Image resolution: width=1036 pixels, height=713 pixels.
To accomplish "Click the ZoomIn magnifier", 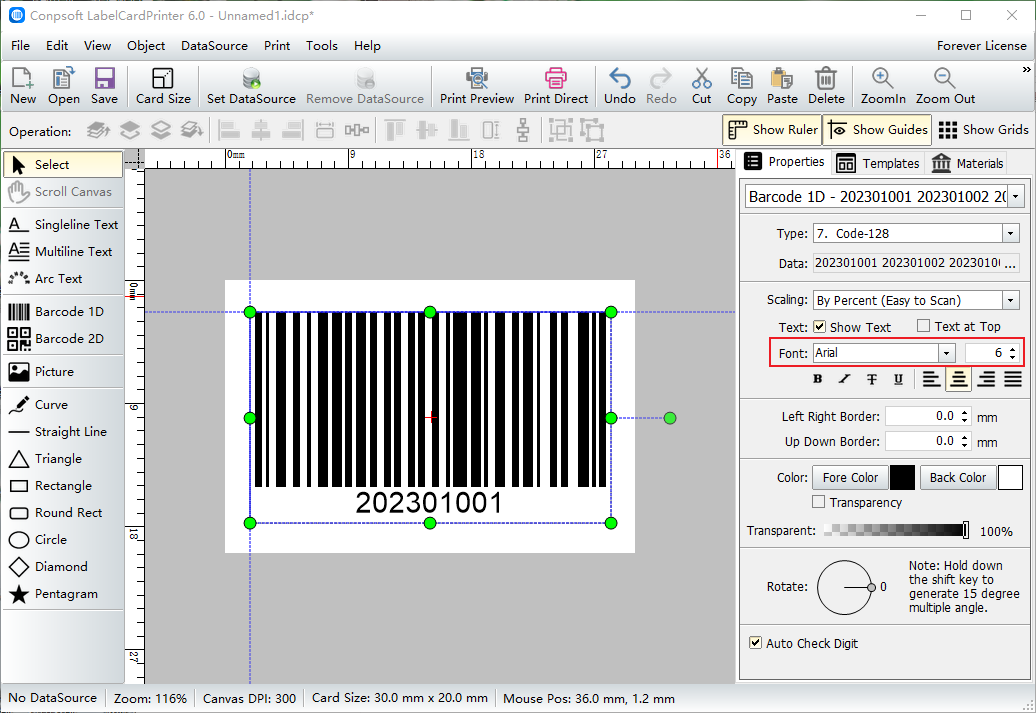I will point(883,86).
